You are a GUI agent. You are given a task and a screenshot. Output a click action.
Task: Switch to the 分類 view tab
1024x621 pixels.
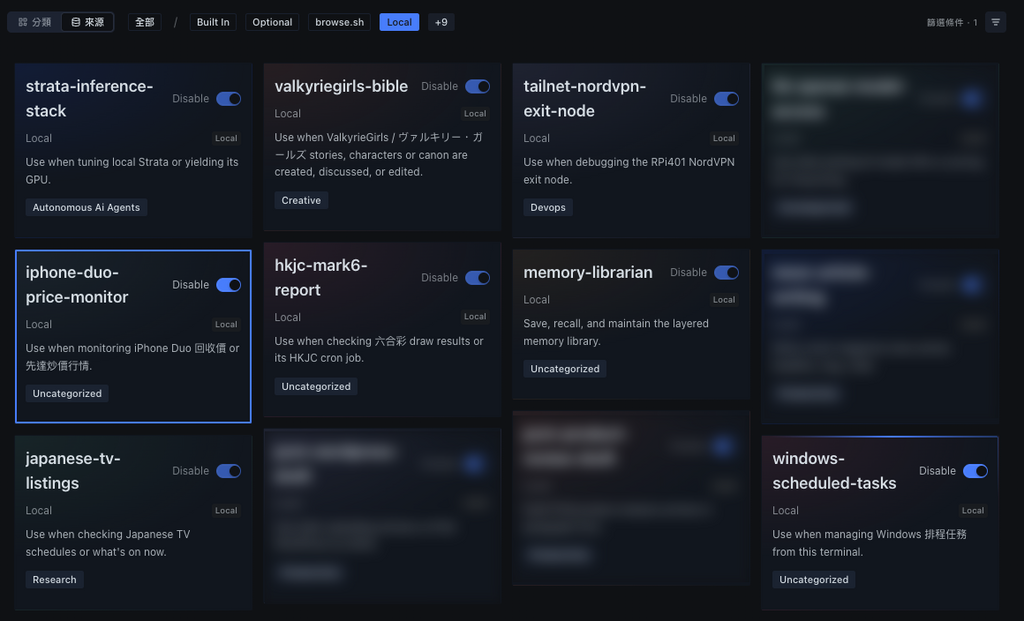click(35, 22)
